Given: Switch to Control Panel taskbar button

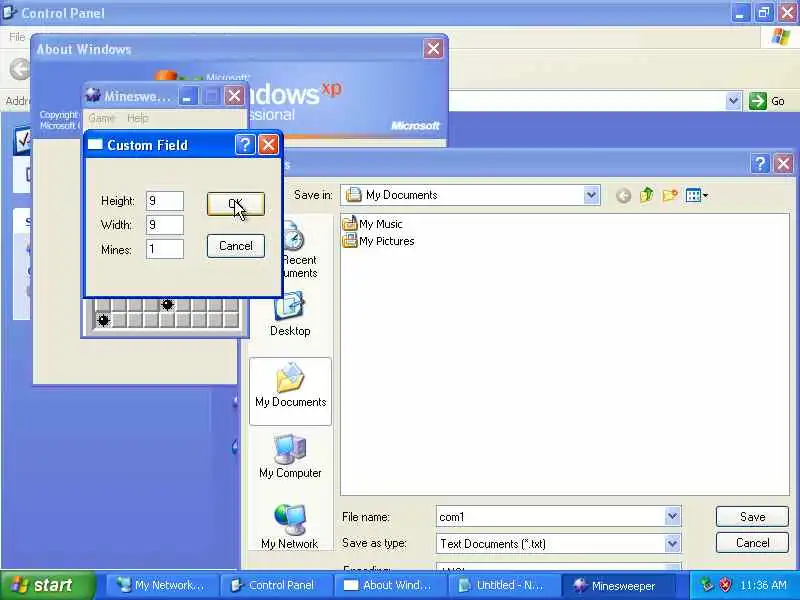Looking at the screenshot, I should click(276, 585).
